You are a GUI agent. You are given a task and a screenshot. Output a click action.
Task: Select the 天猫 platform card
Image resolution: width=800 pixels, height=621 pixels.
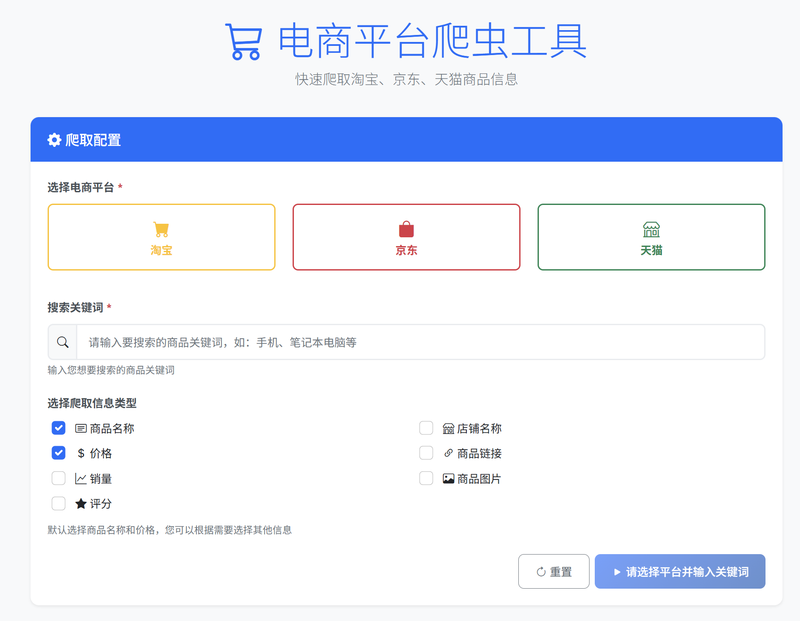(x=651, y=237)
